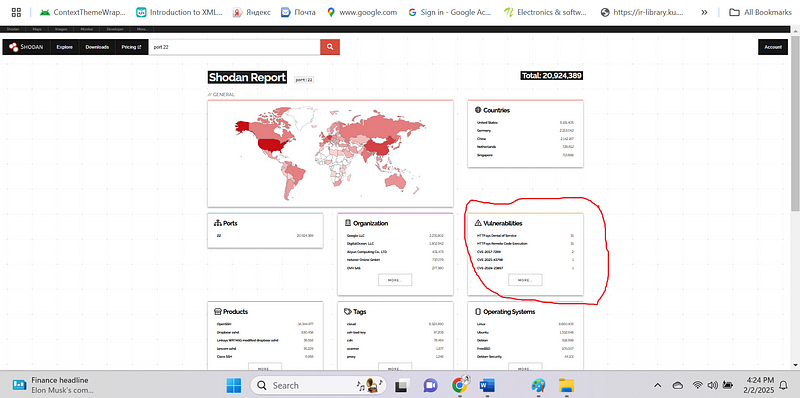800x398 pixels.
Task: Select Germany in Countries list
Action: tap(484, 131)
